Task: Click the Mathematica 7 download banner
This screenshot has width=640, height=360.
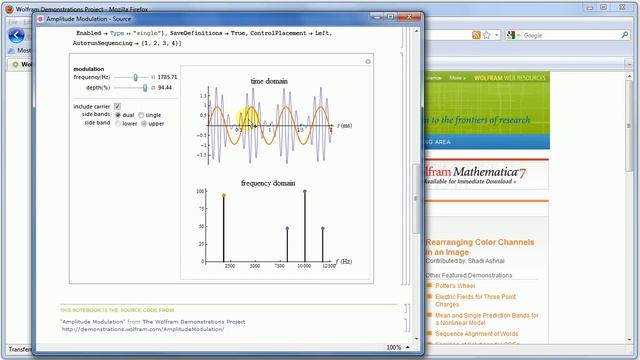Action: (487, 175)
